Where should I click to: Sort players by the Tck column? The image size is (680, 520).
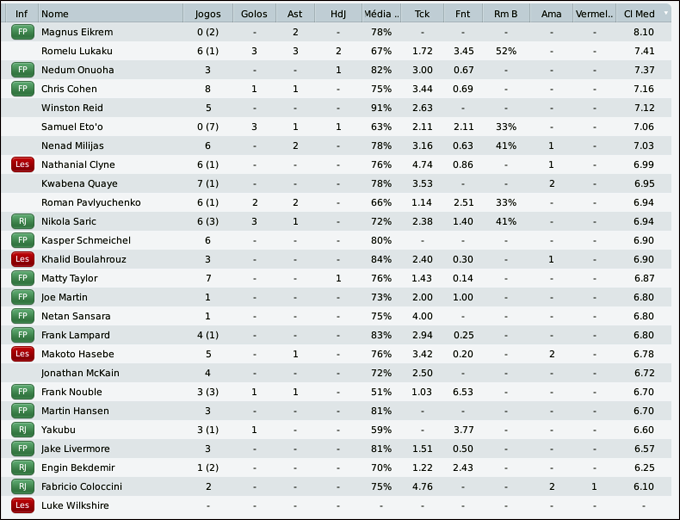[x=422, y=14]
